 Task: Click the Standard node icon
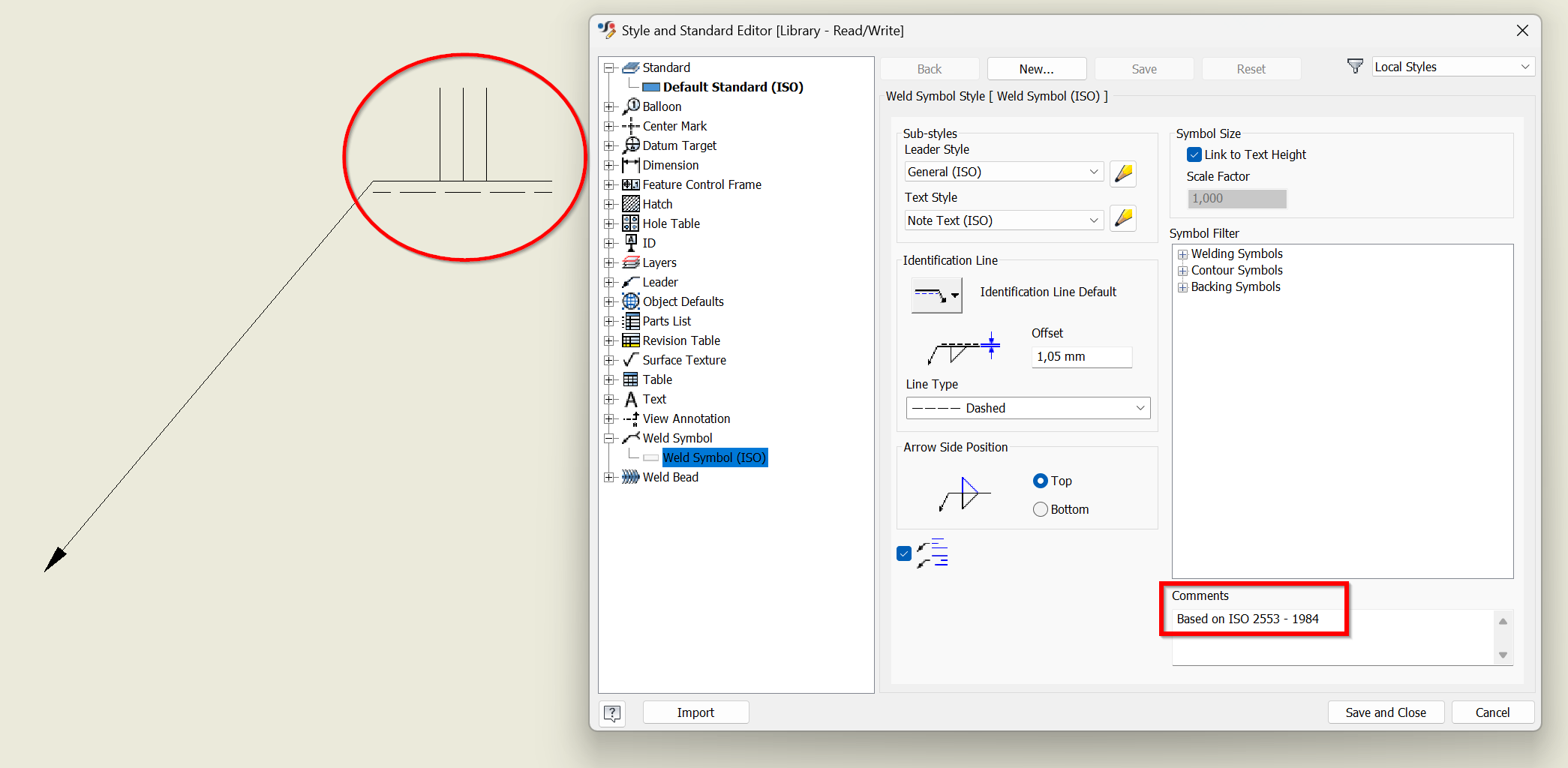(x=631, y=67)
